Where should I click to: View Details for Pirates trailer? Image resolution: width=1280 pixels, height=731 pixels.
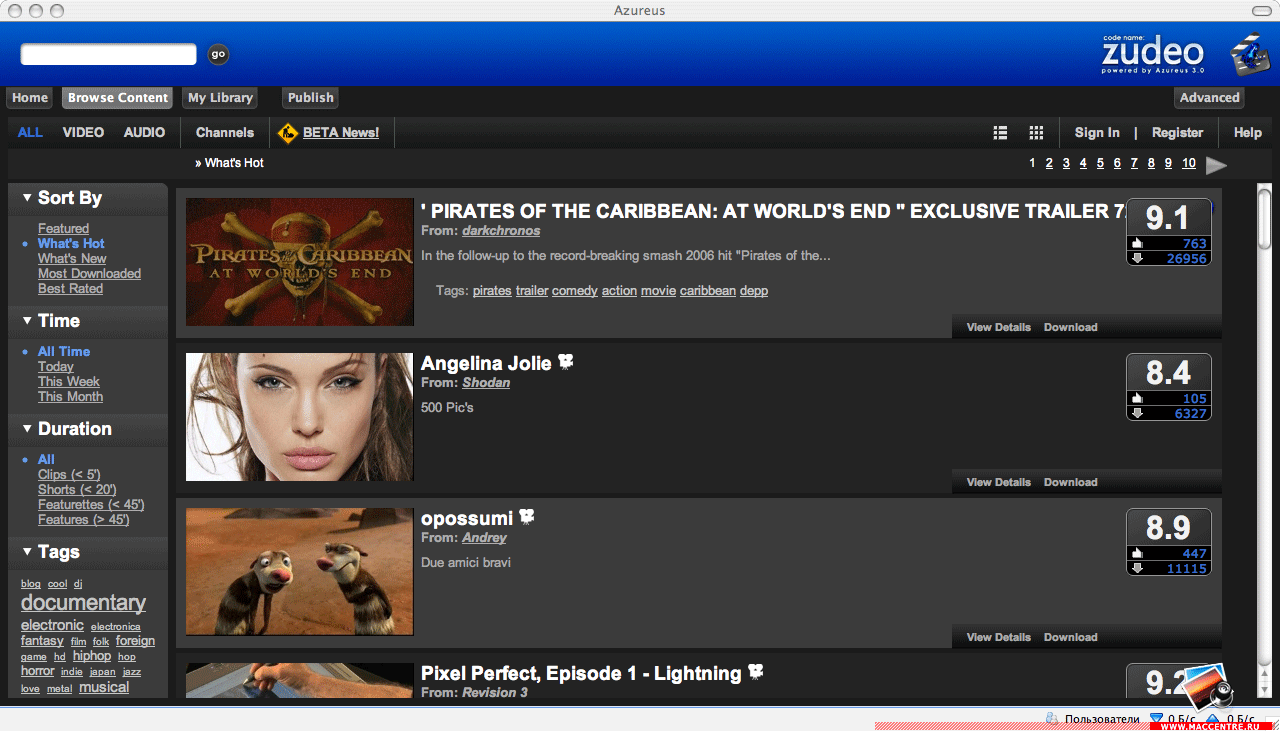click(998, 327)
